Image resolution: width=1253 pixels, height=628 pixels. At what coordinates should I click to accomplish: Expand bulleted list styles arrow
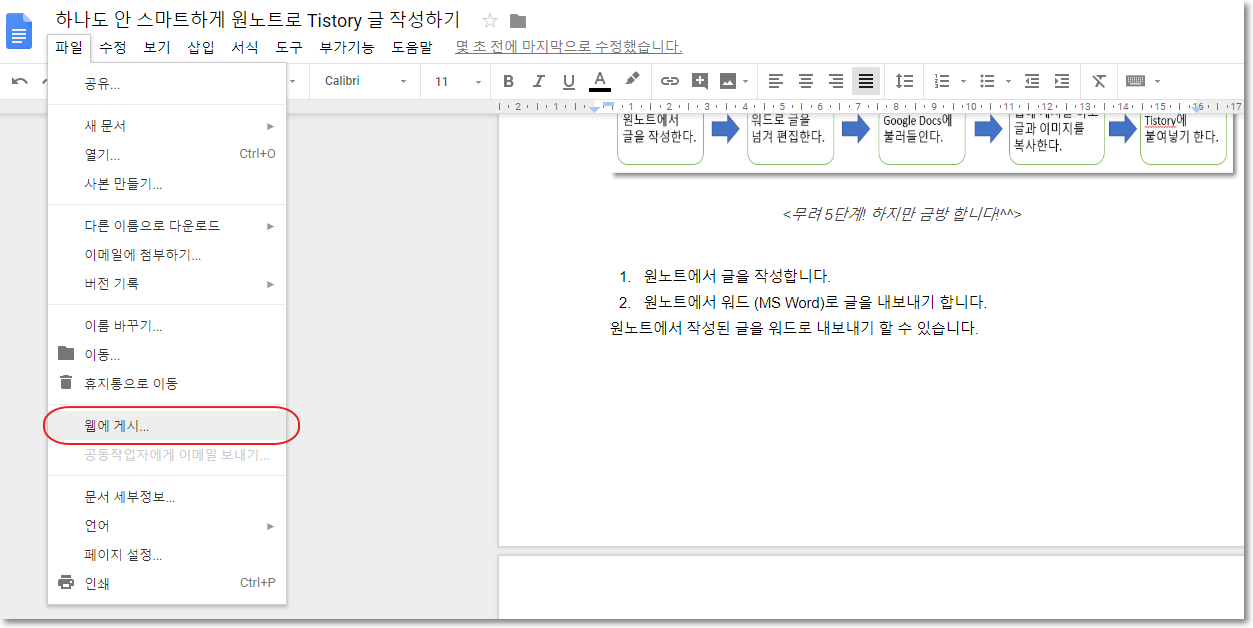pos(1008,81)
